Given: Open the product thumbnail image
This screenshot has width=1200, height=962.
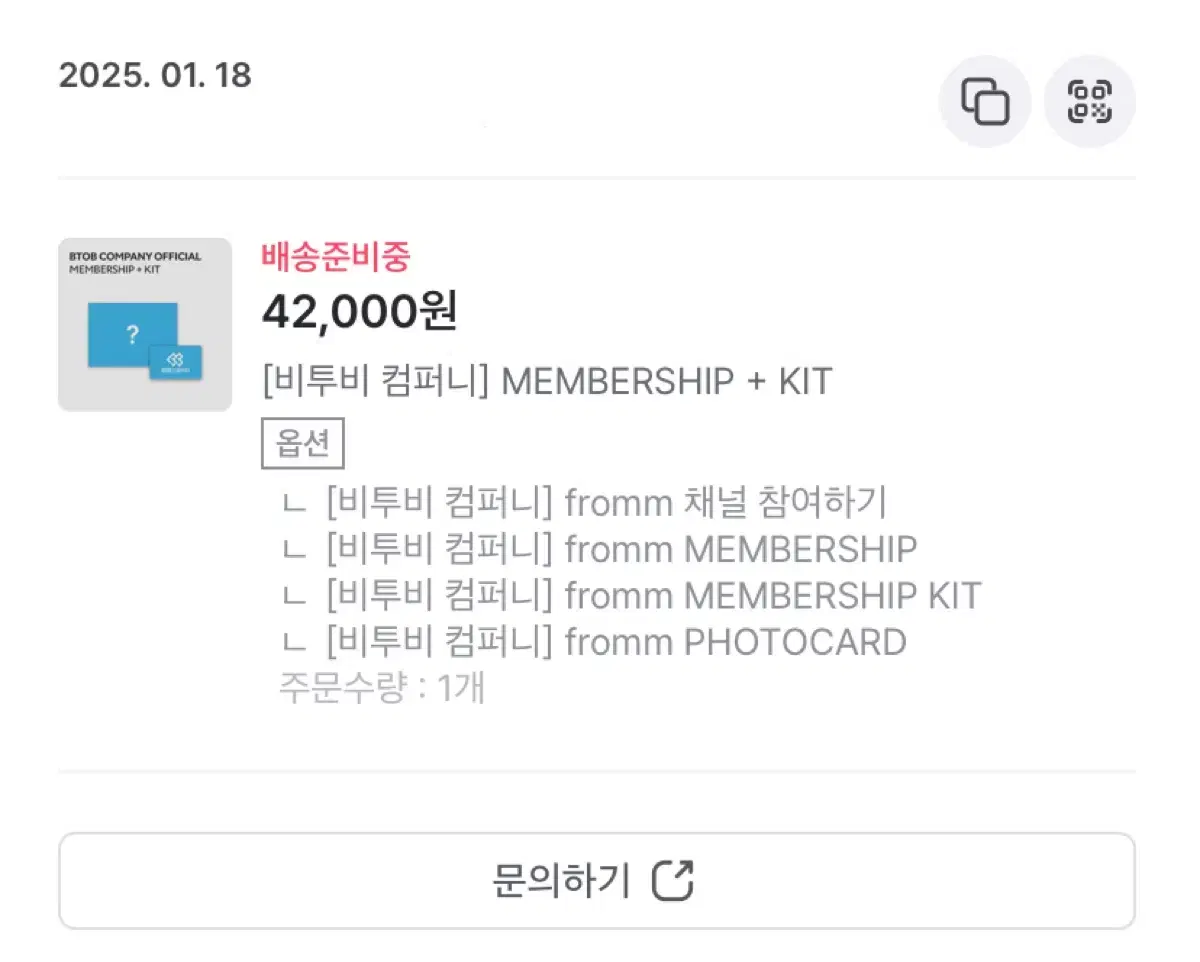Looking at the screenshot, I should click(x=144, y=323).
